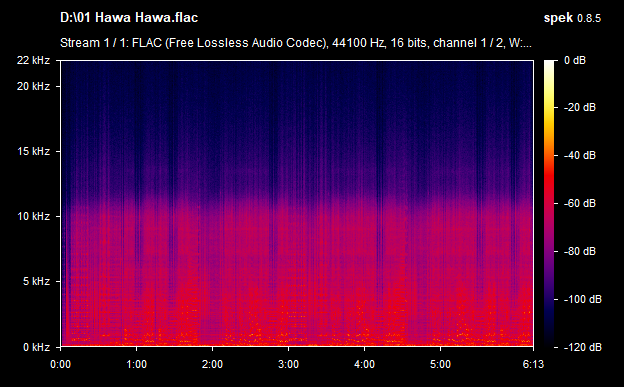Click the -120 dB legend label
This screenshot has width=624, height=387.
coord(583,347)
